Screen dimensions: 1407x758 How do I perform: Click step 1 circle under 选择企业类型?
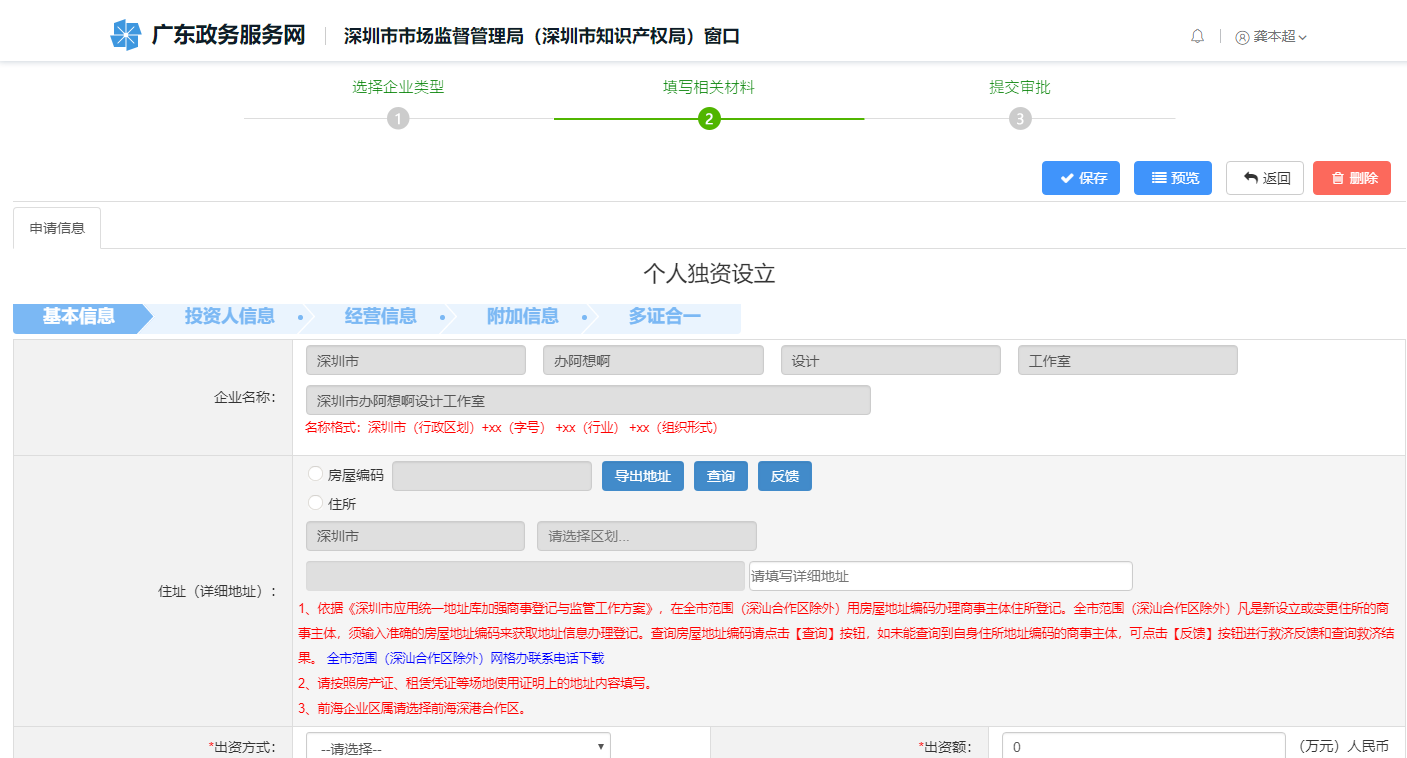click(x=399, y=118)
